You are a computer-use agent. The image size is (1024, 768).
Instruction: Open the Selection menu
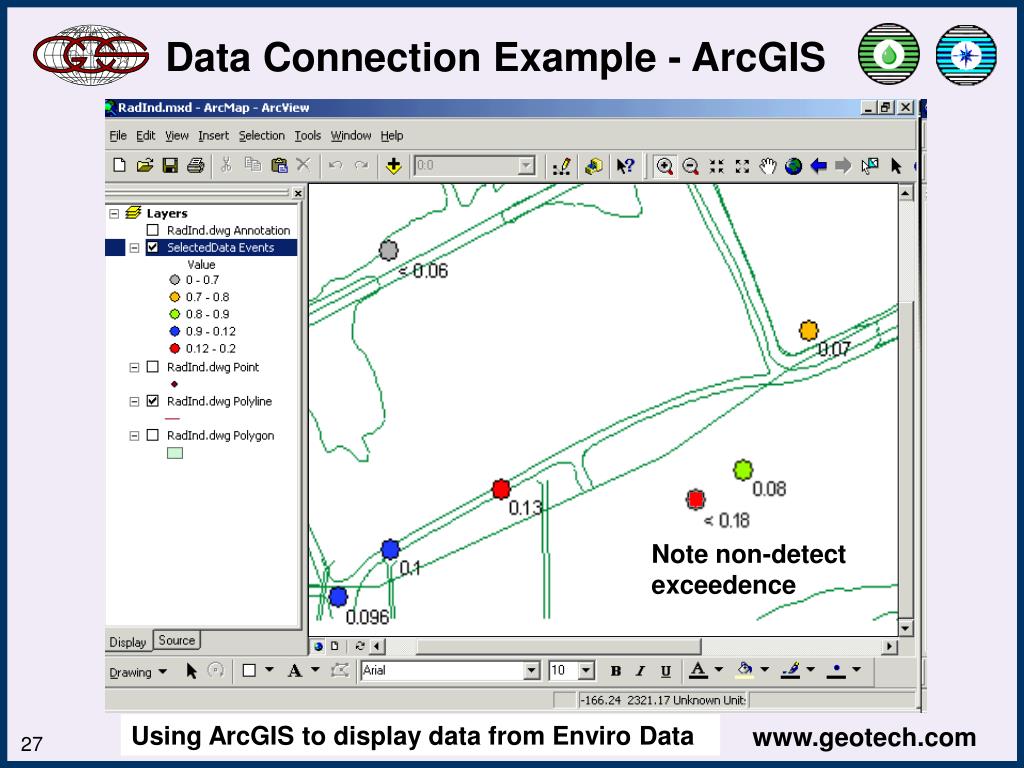[x=261, y=135]
